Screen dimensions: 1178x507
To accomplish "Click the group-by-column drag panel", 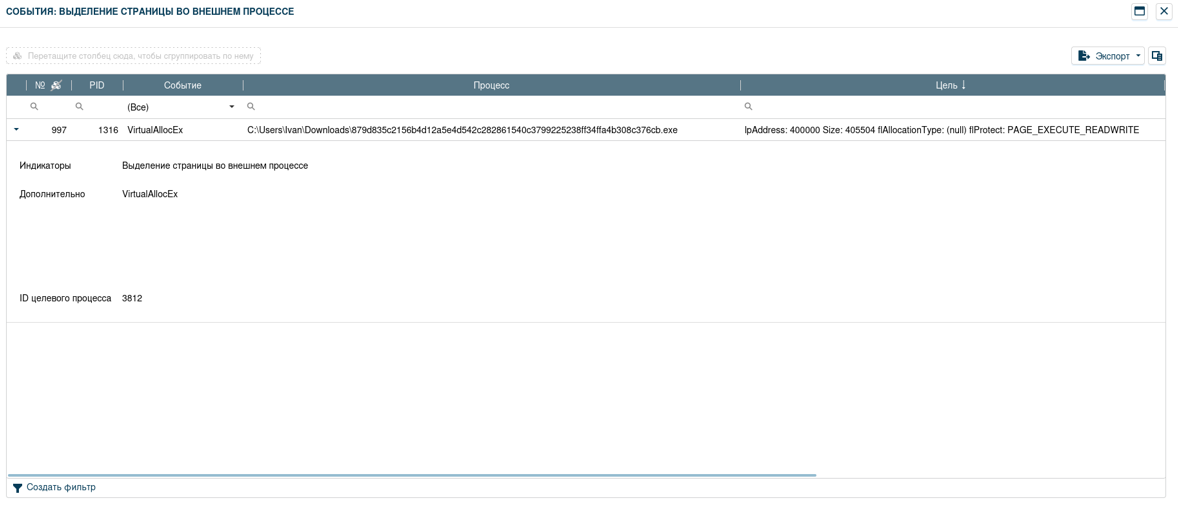I will coord(133,56).
